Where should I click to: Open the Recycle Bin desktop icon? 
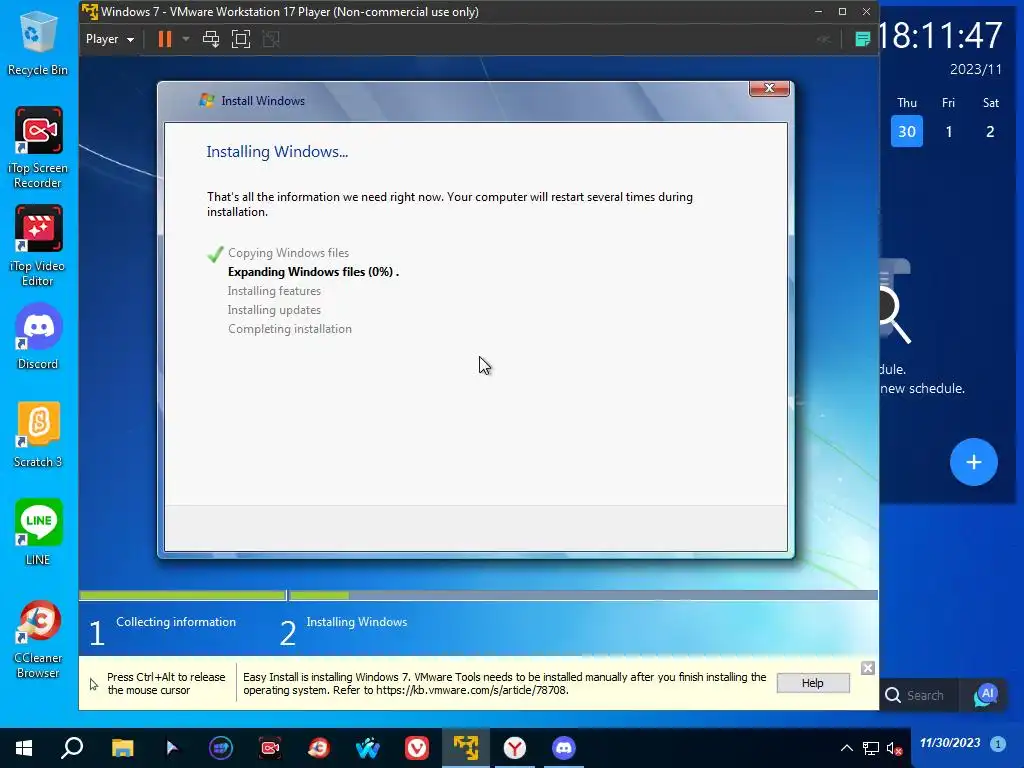coord(37,44)
